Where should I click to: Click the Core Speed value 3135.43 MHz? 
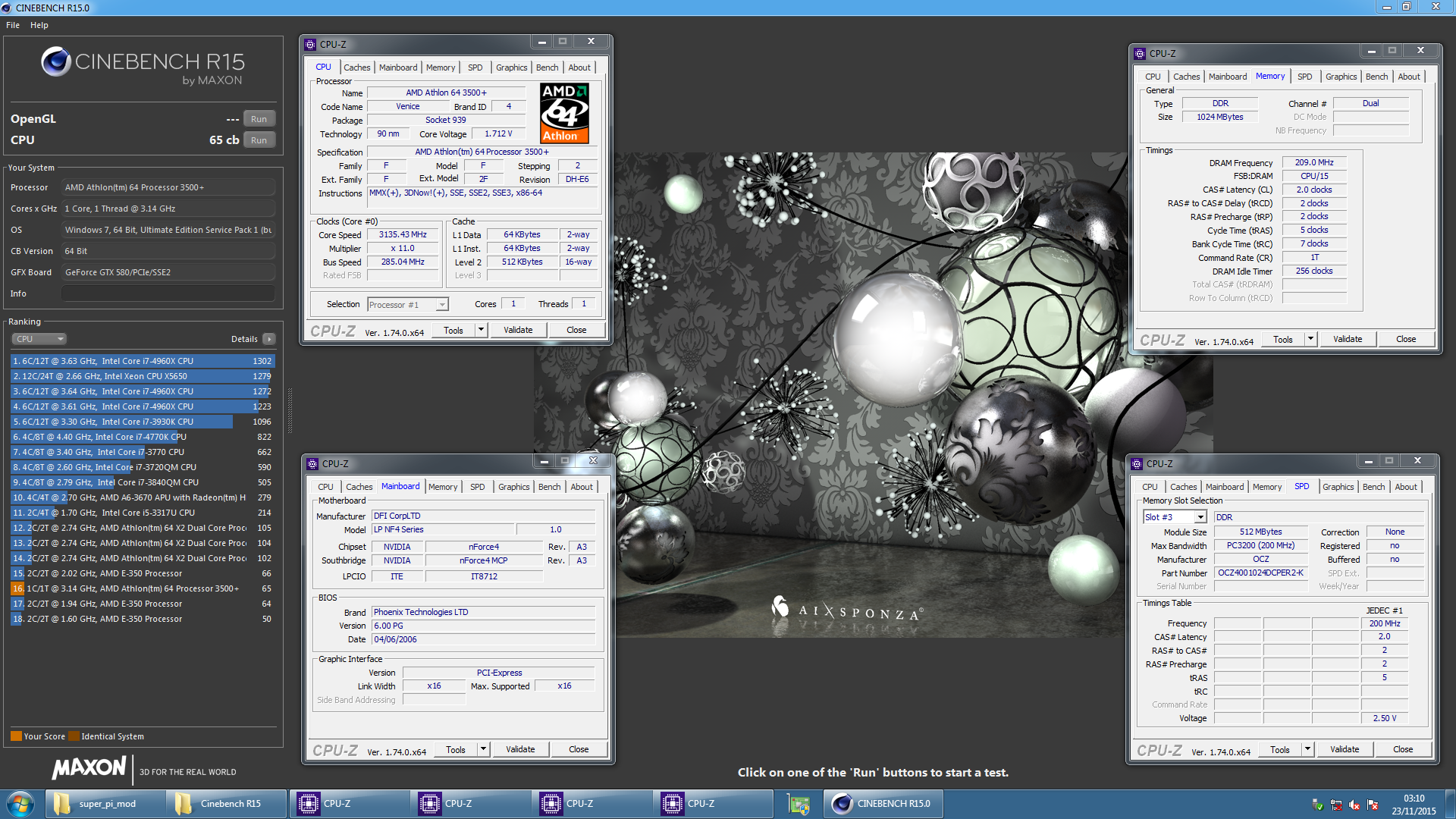pos(403,234)
